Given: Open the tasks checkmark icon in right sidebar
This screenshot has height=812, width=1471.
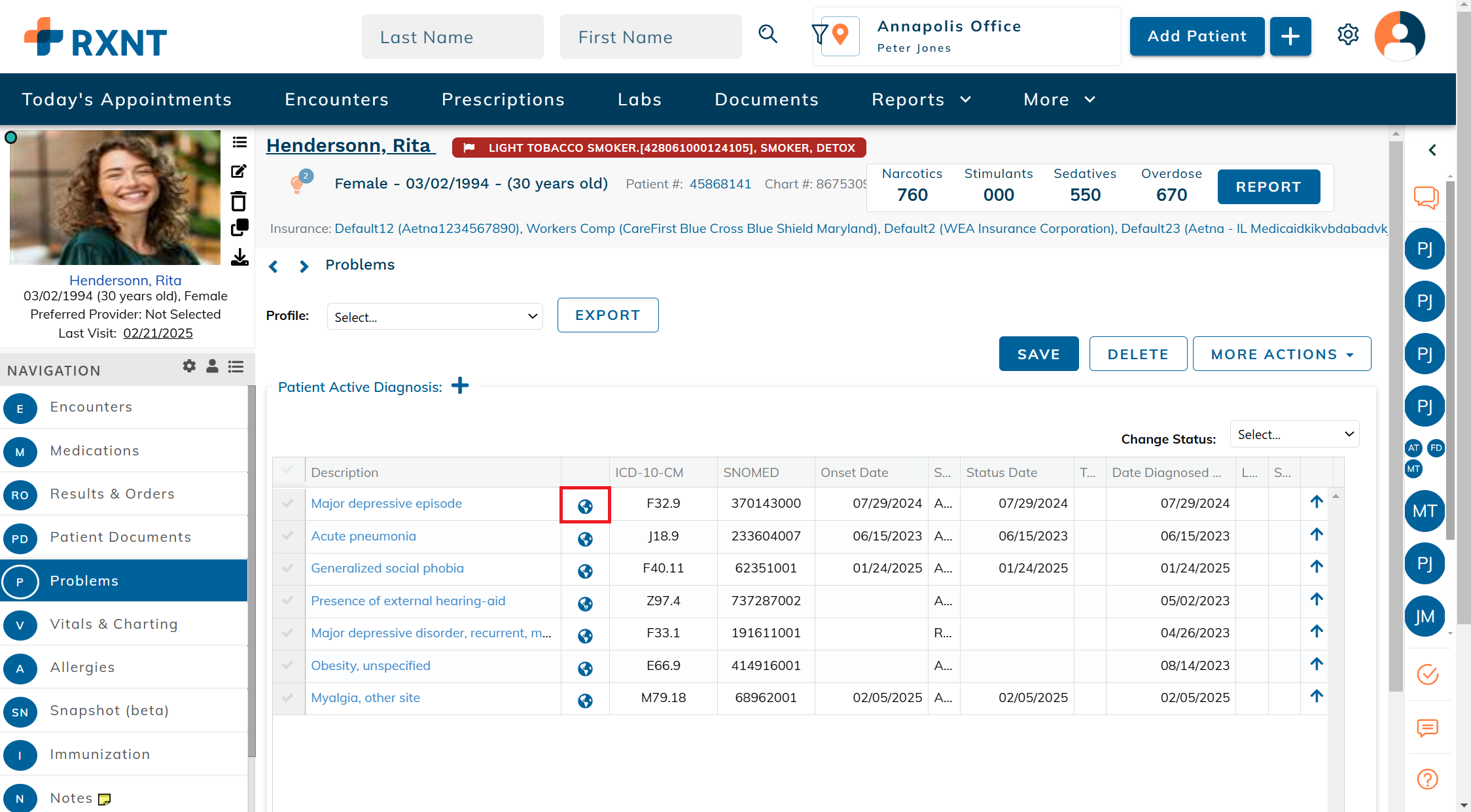Looking at the screenshot, I should pyautogui.click(x=1427, y=674).
